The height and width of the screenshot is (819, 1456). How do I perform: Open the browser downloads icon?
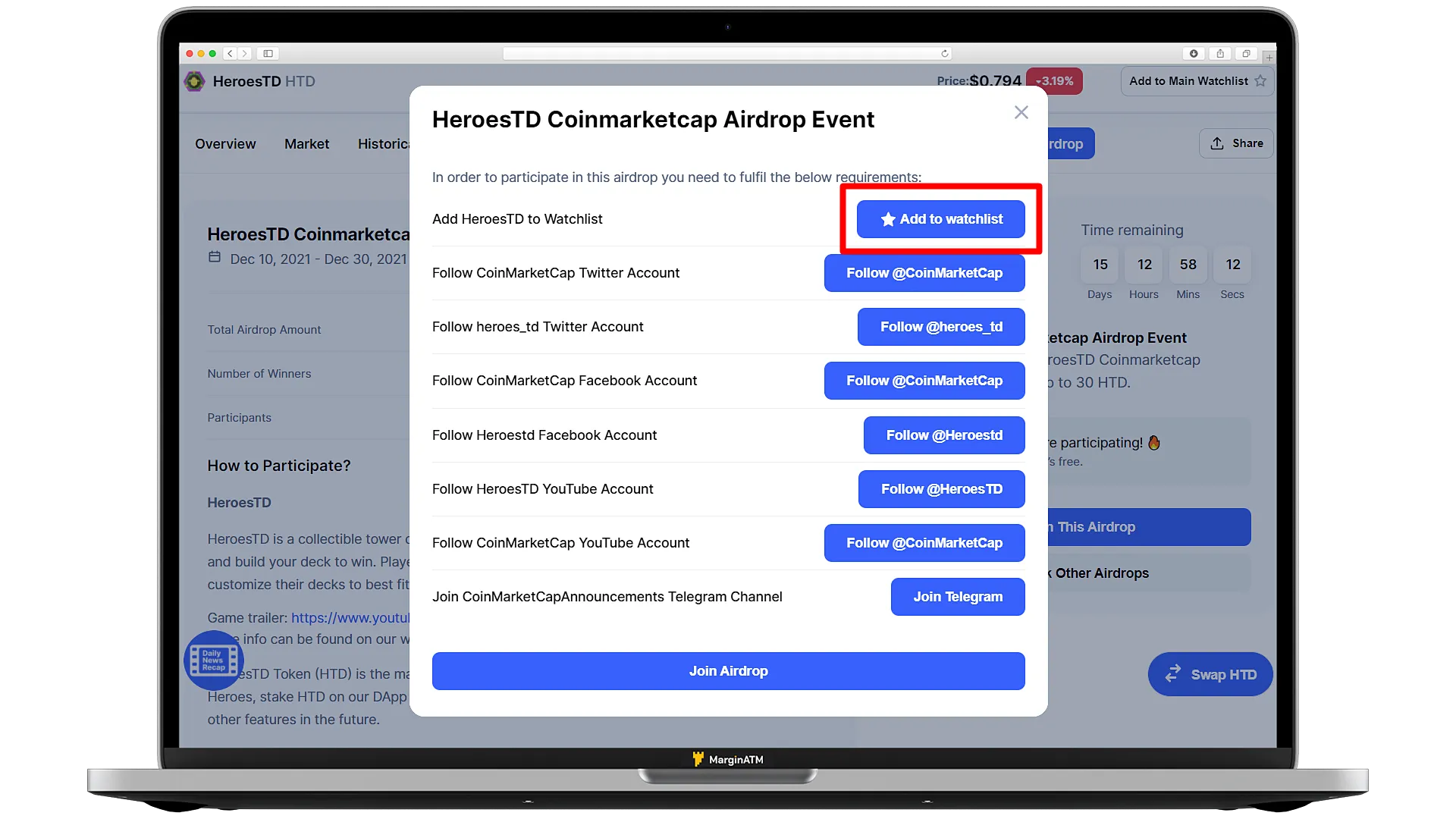1194,54
